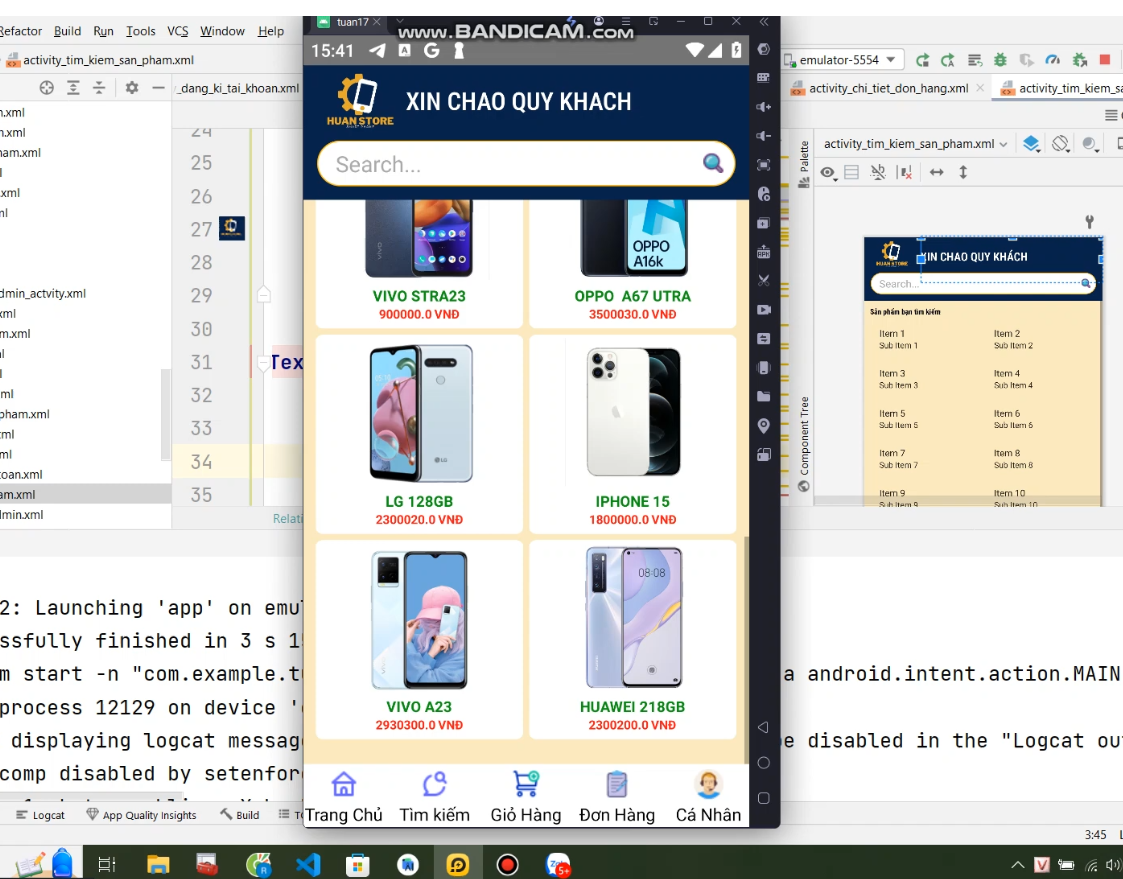Select the LG 128GB product image
This screenshot has width=1123, height=879.
coord(420,413)
